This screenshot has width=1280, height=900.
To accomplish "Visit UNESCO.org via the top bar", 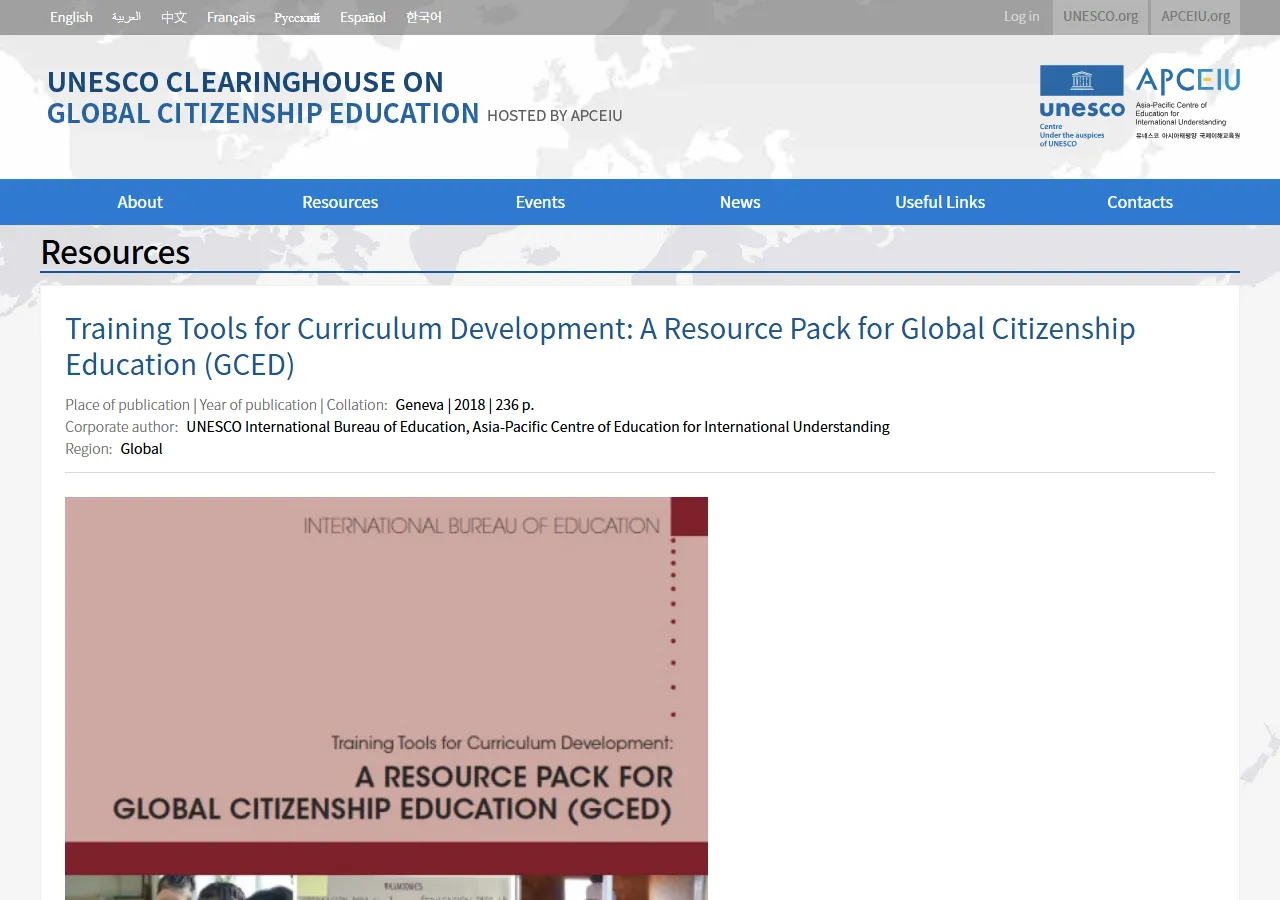I will pos(1100,17).
